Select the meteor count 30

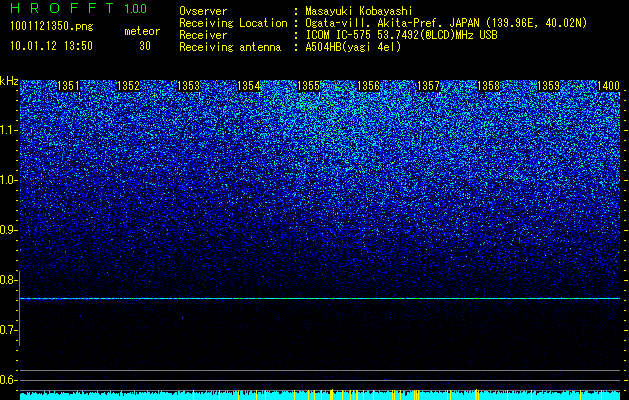145,46
